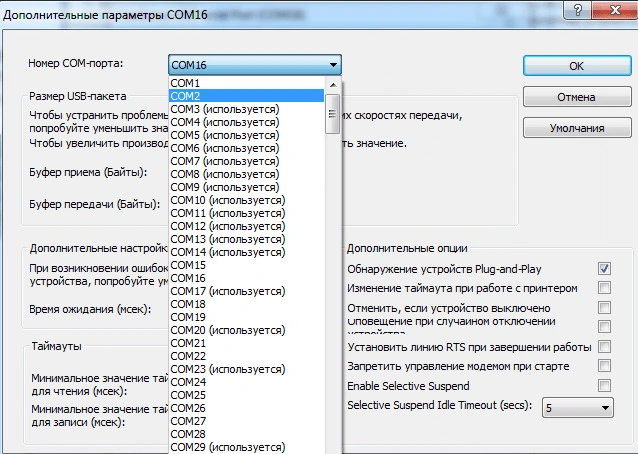Choose COM17 (используется) entry
638x454 pixels.
click(247, 291)
